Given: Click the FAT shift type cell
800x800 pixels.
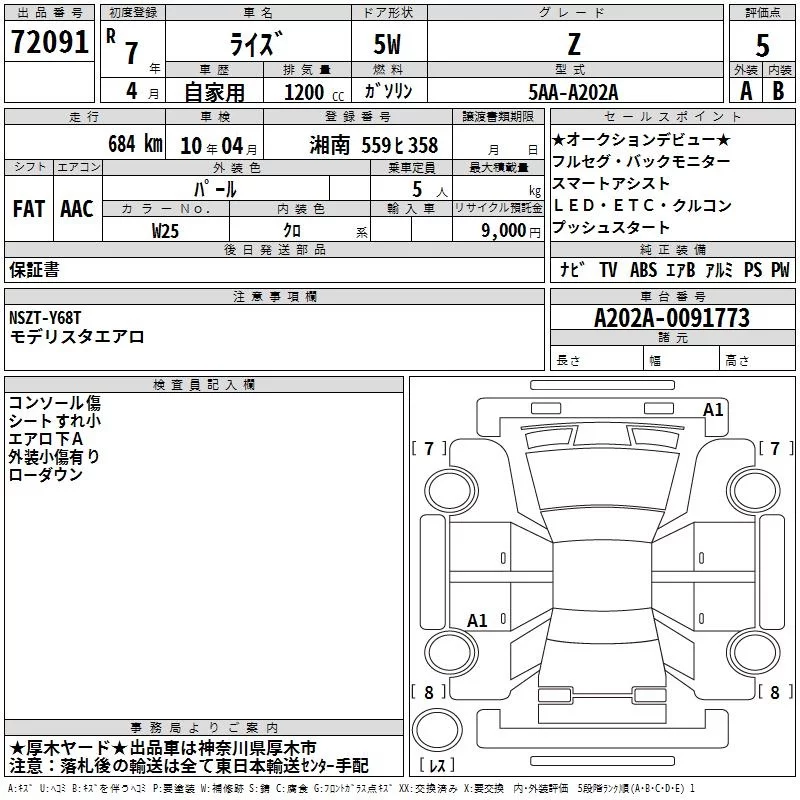Looking at the screenshot, I should [28, 208].
